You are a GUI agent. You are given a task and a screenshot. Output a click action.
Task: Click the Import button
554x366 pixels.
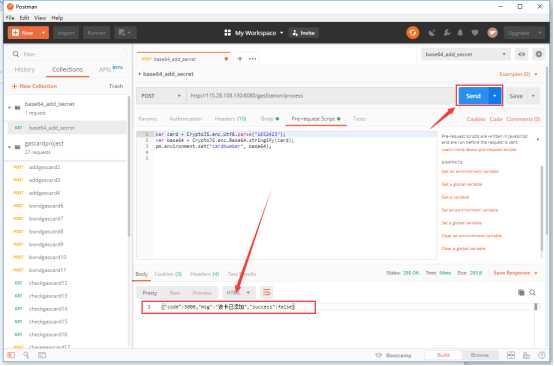(66, 33)
